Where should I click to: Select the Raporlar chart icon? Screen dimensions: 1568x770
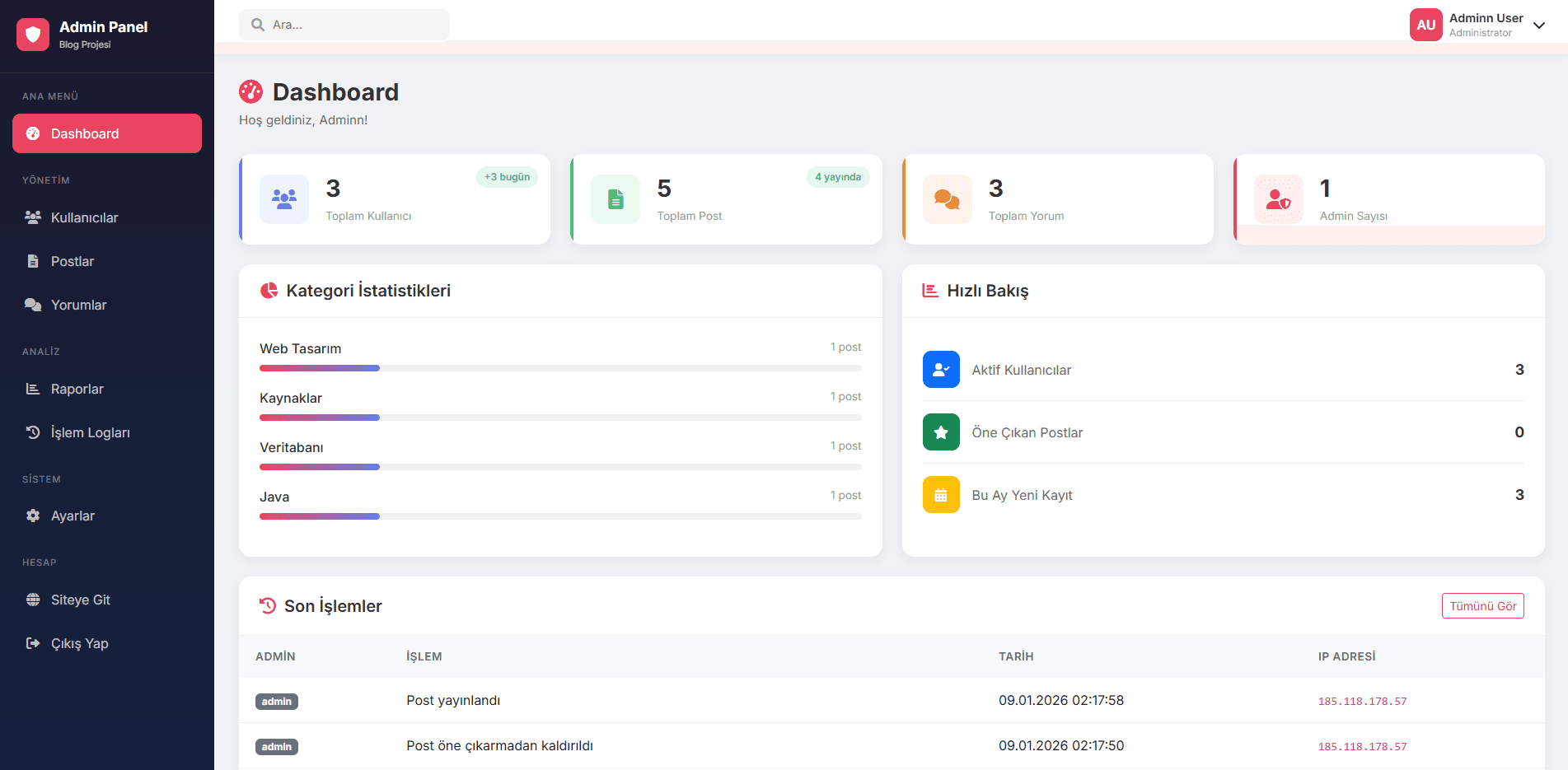click(33, 389)
